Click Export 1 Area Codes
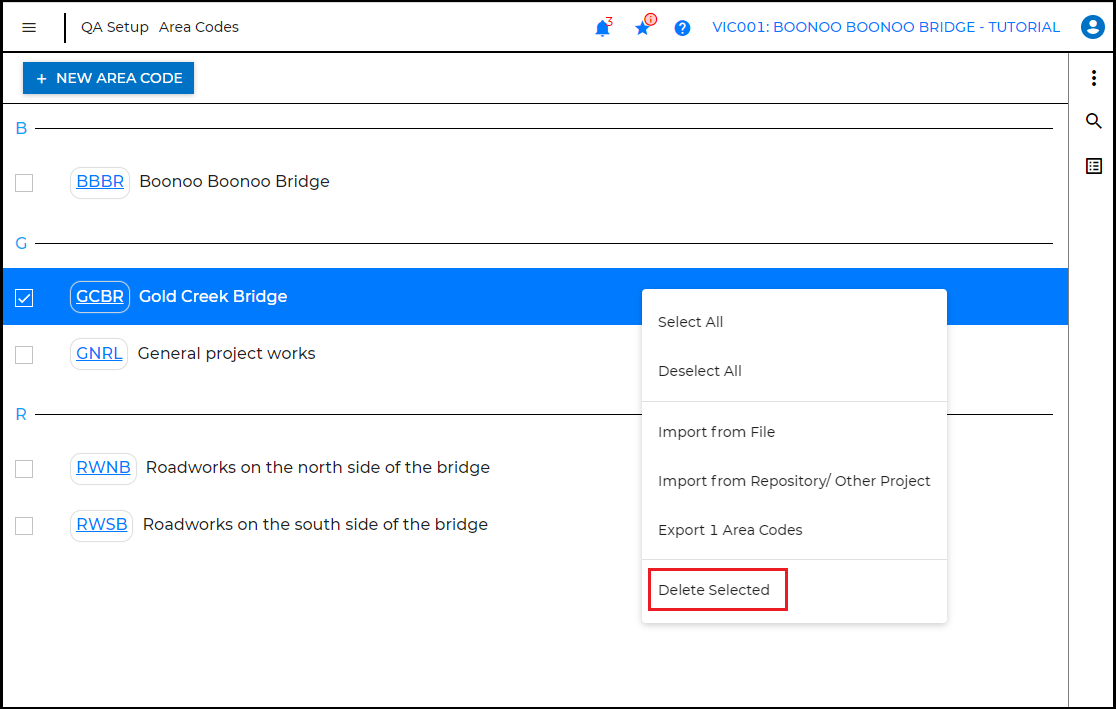1116x709 pixels. click(730, 530)
